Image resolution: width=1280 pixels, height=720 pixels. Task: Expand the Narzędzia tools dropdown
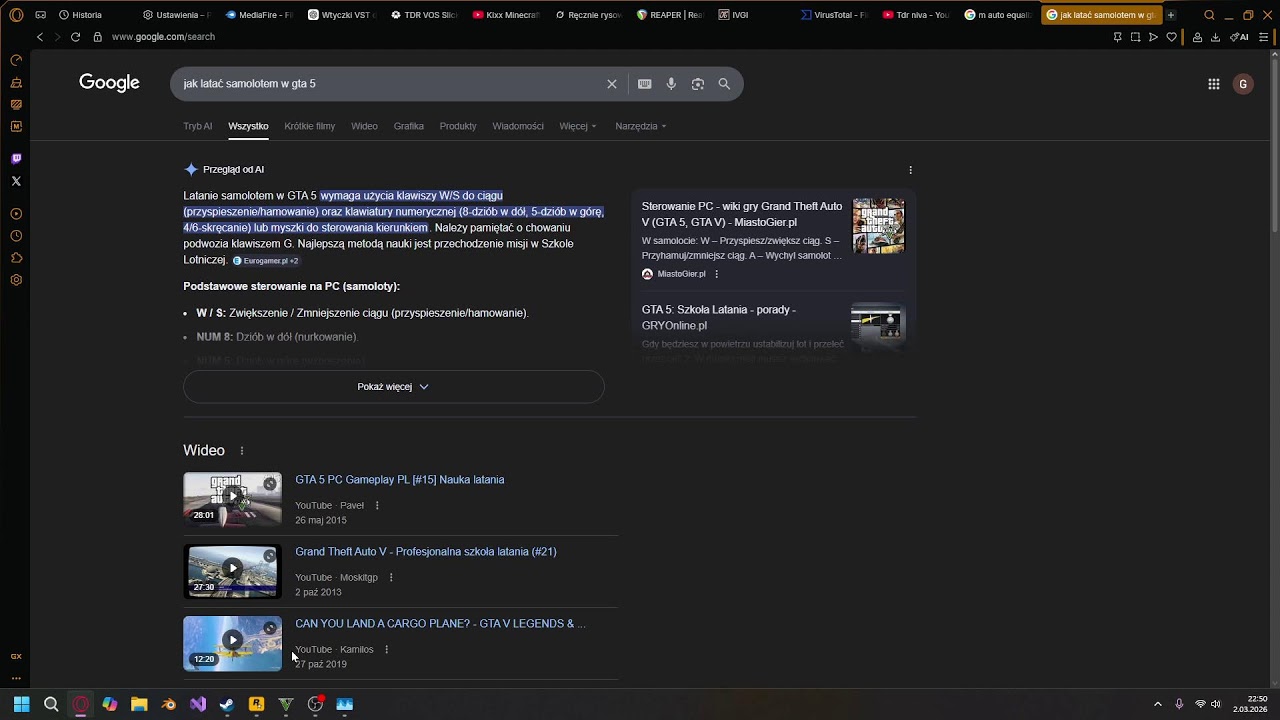[641, 126]
